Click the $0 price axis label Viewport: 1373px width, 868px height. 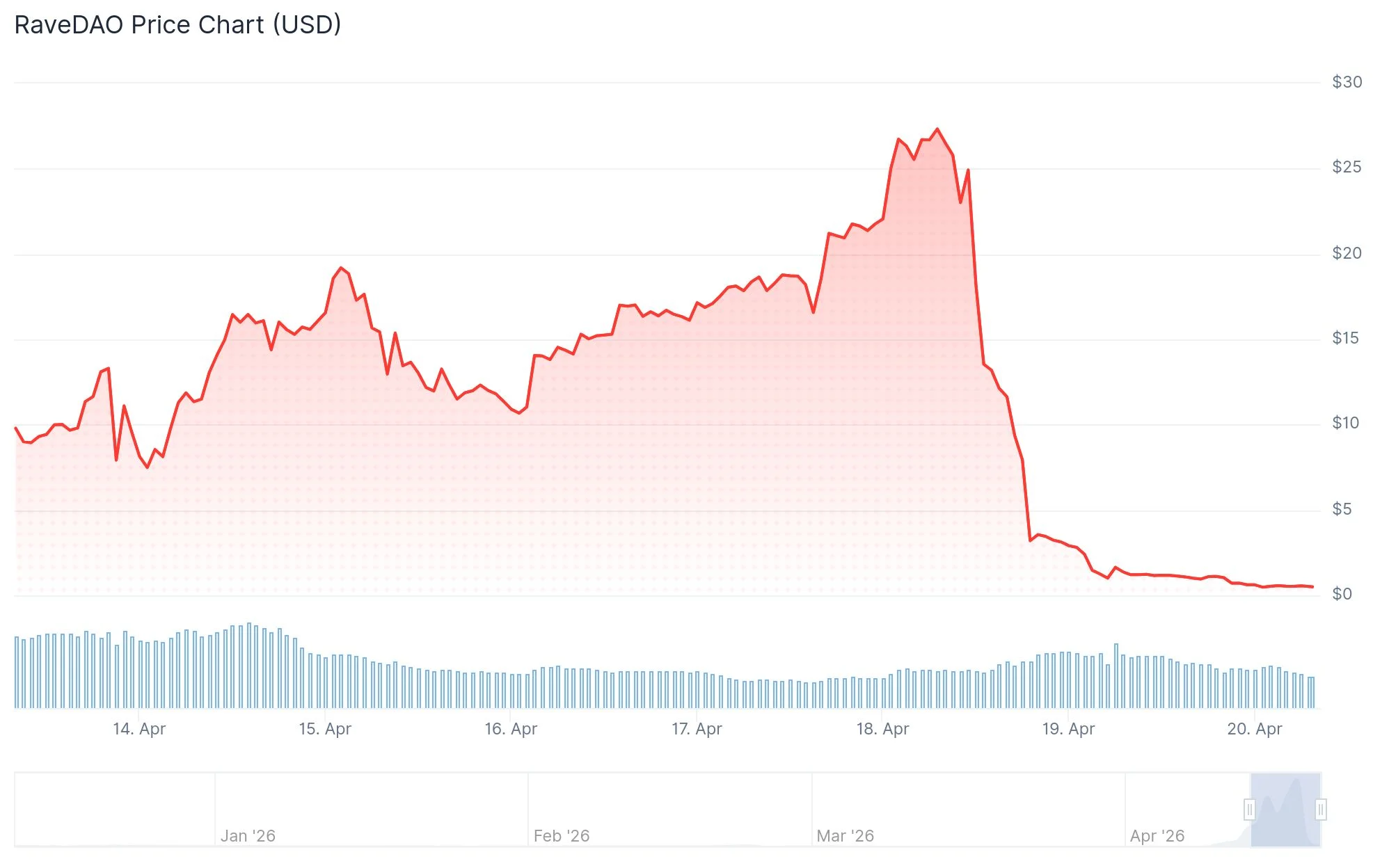(1342, 594)
